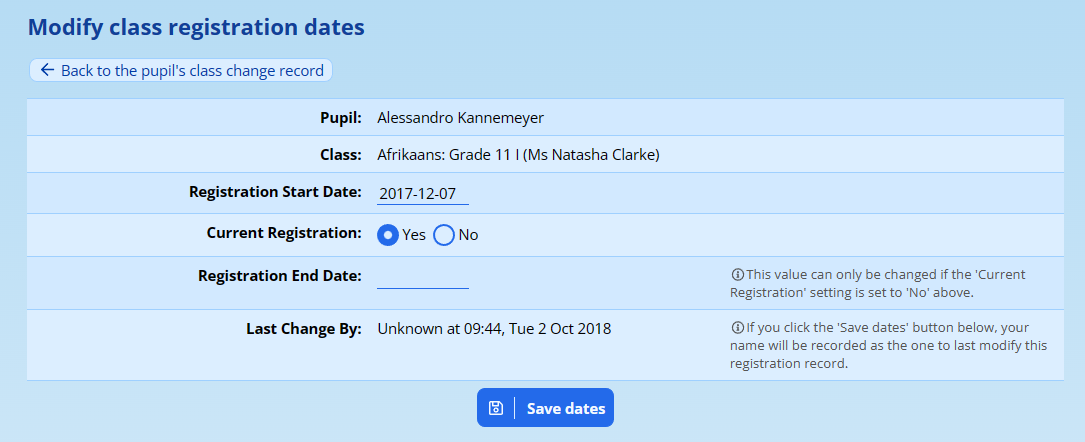Click info icon beside Last Change By note
This screenshot has width=1085, height=442.
(738, 328)
